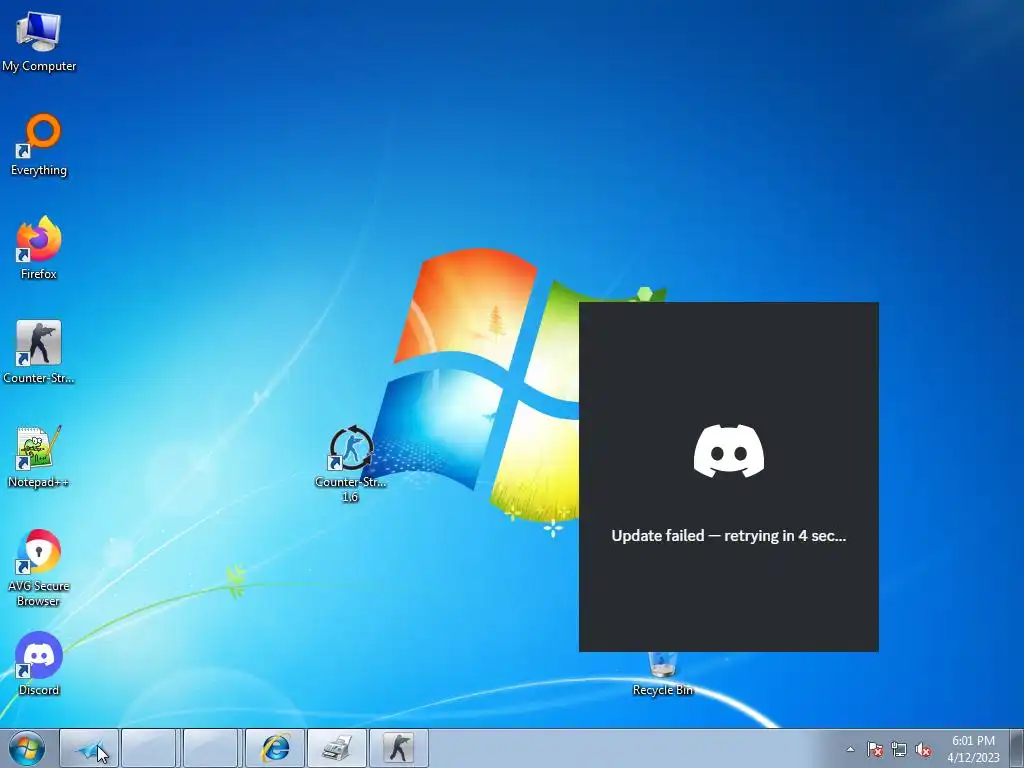Click the Show desktop strip at taskbar end

point(1017,748)
